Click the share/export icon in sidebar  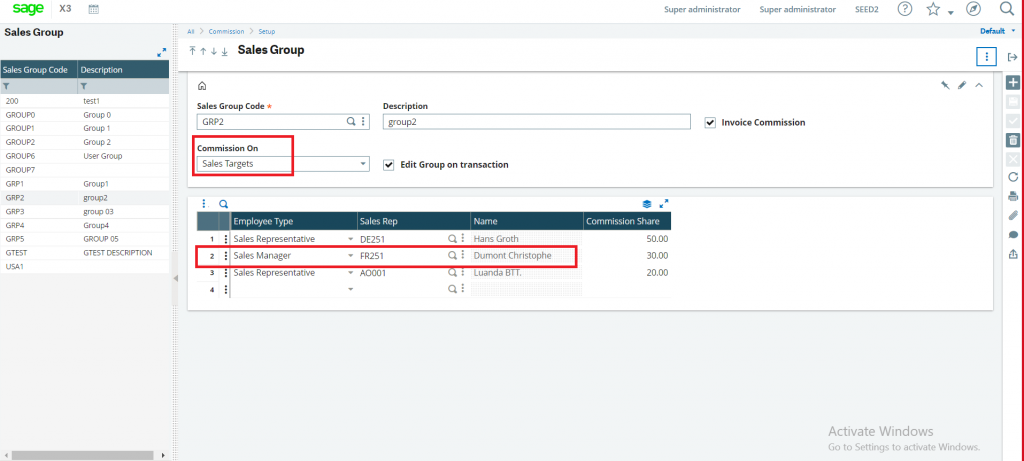[1013, 254]
